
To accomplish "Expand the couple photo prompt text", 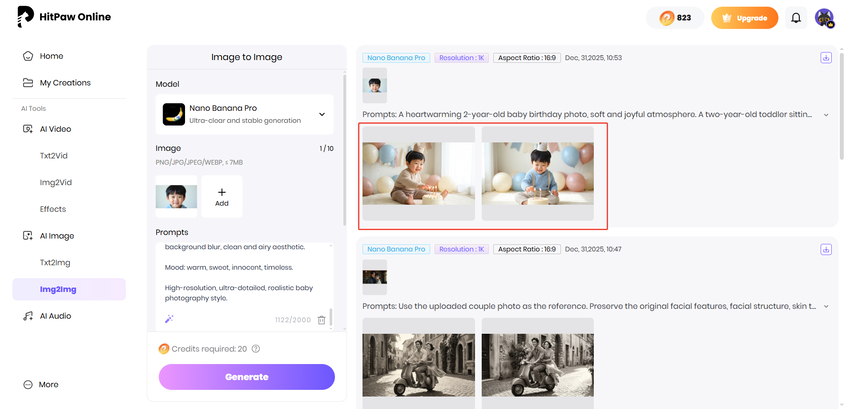I will point(826,306).
